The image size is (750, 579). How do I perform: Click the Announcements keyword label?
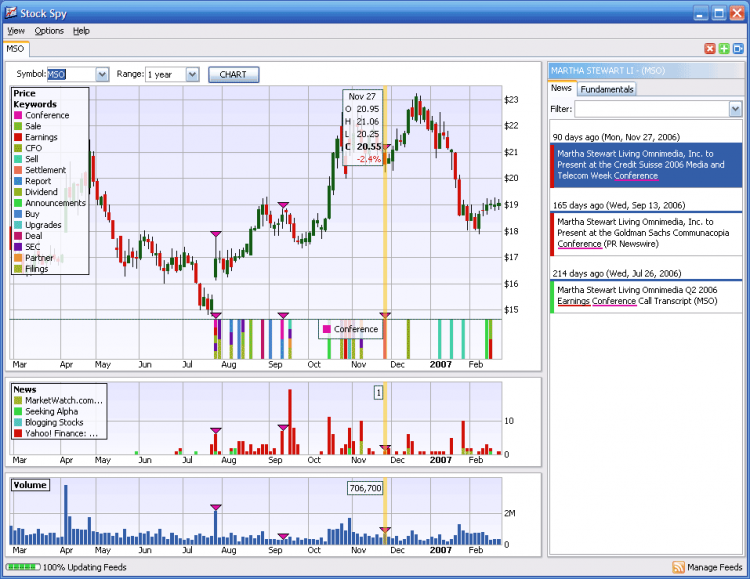(55, 203)
